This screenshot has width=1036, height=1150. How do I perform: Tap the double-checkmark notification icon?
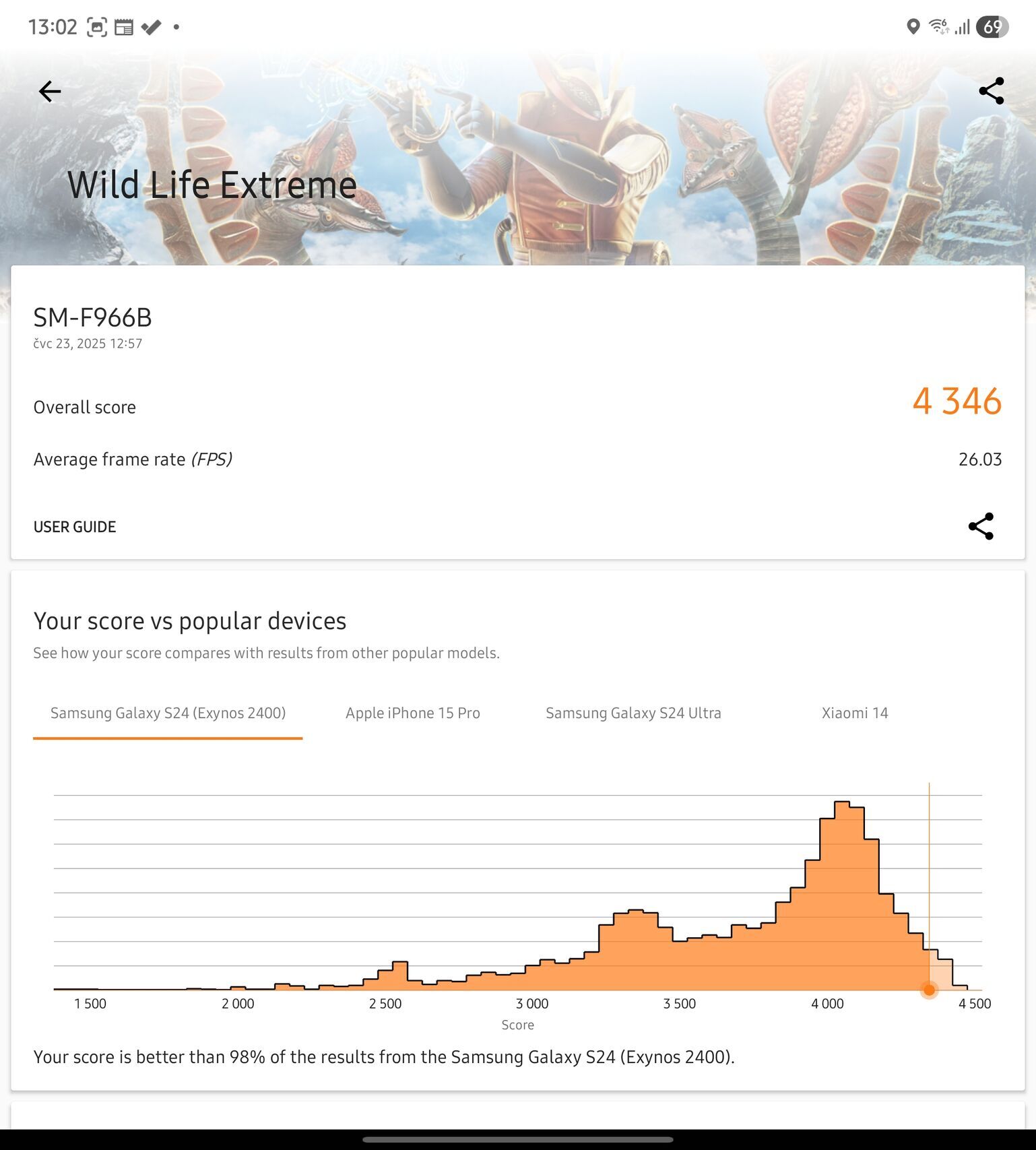[151, 27]
